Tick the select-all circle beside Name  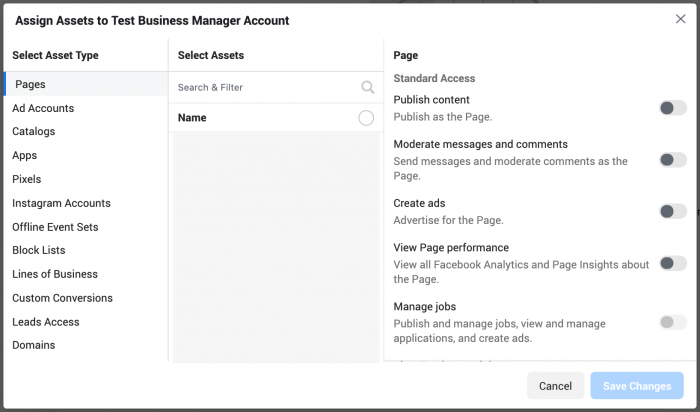pos(366,118)
